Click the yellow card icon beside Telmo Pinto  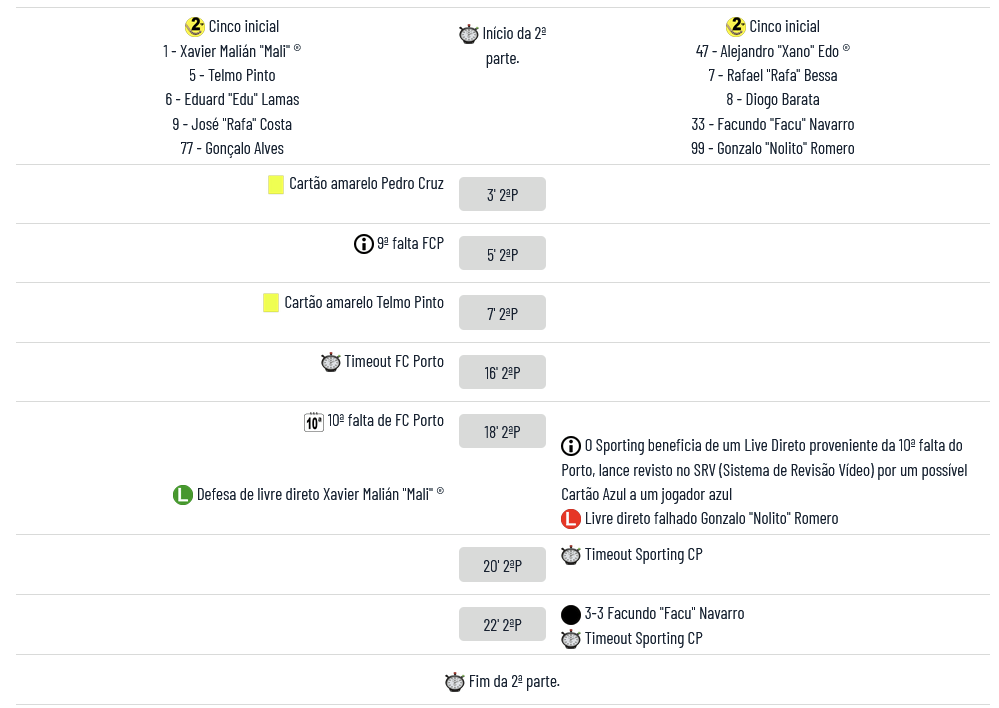(x=271, y=302)
